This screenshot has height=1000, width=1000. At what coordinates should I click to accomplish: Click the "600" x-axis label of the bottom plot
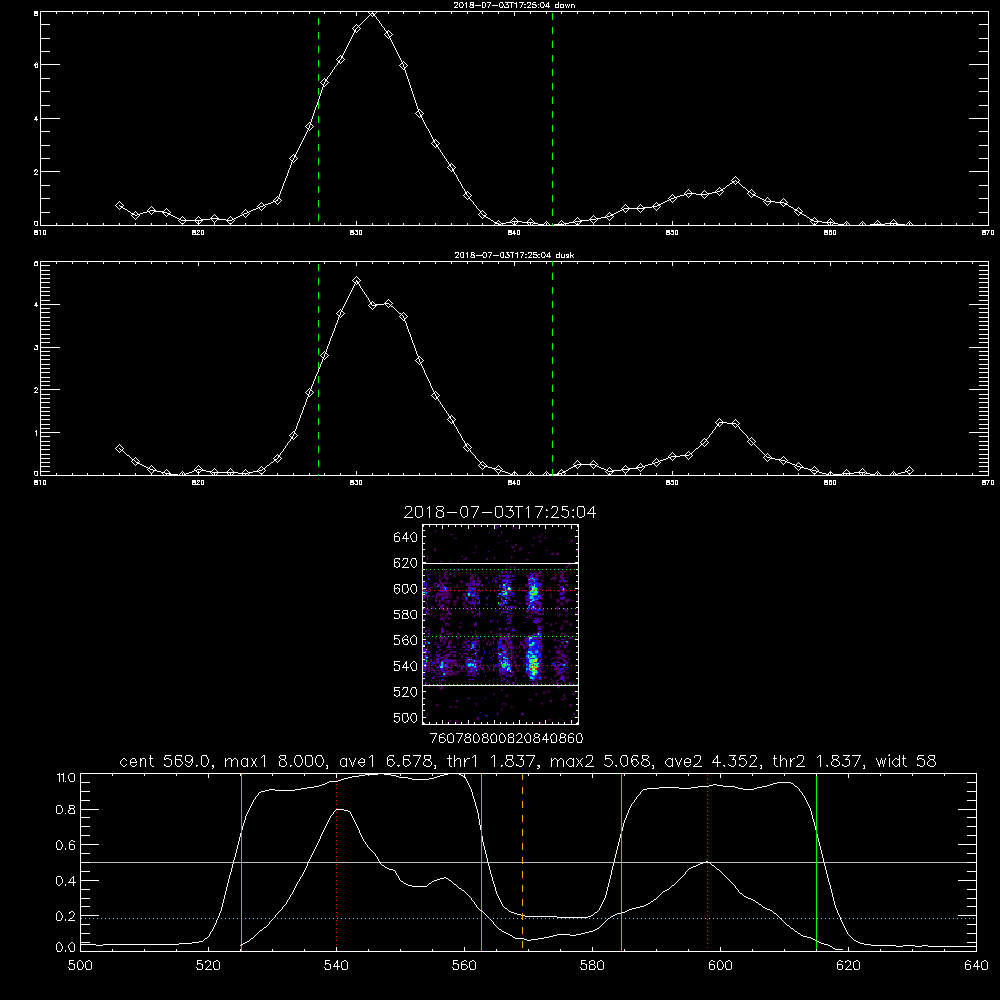pos(720,966)
